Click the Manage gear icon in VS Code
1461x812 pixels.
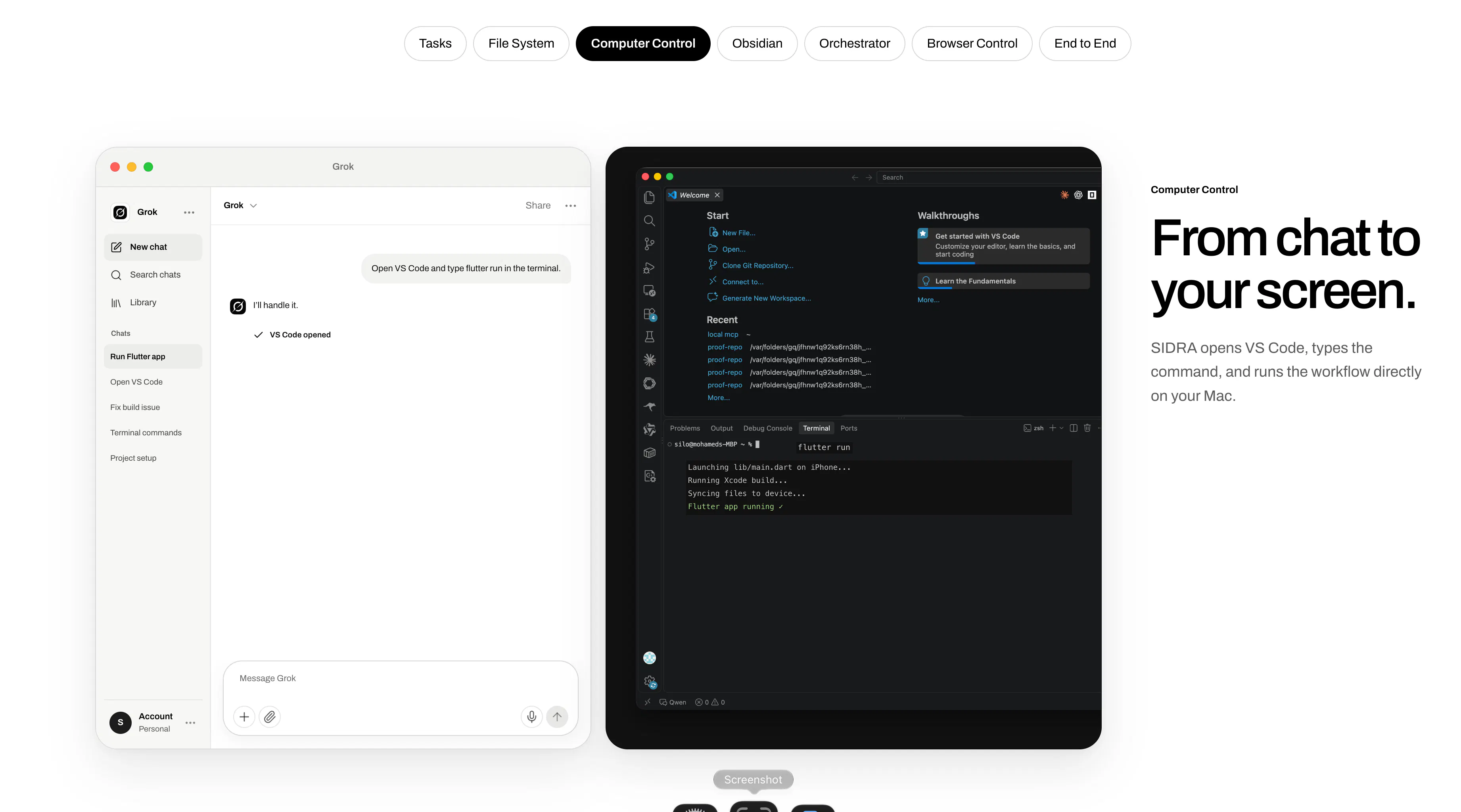[x=650, y=682]
